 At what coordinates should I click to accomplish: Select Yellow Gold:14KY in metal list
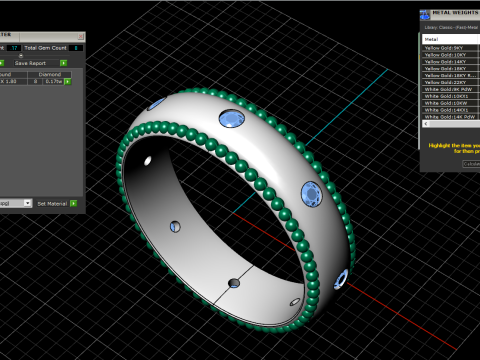tap(451, 62)
